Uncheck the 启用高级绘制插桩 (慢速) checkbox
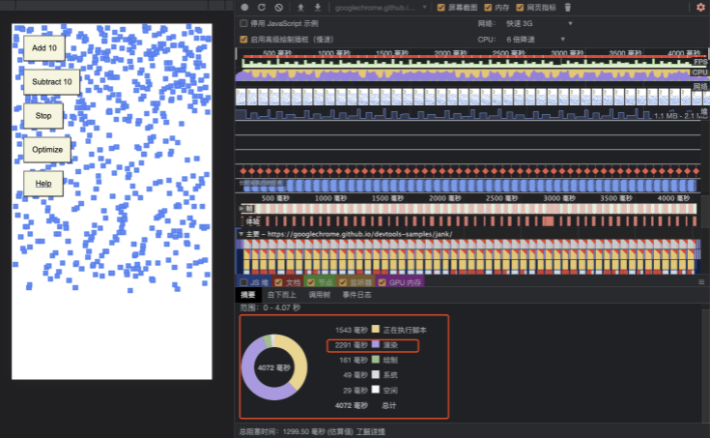Image resolution: width=710 pixels, height=438 pixels. point(244,39)
